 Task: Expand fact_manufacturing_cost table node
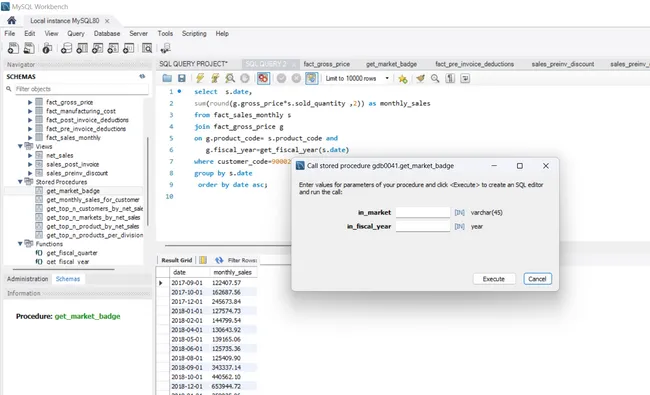point(30,111)
